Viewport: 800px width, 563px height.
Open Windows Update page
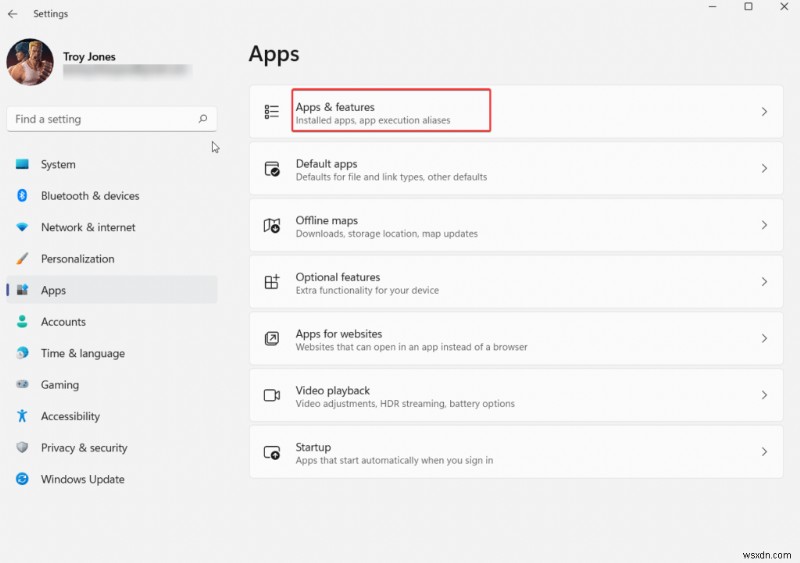click(112, 479)
